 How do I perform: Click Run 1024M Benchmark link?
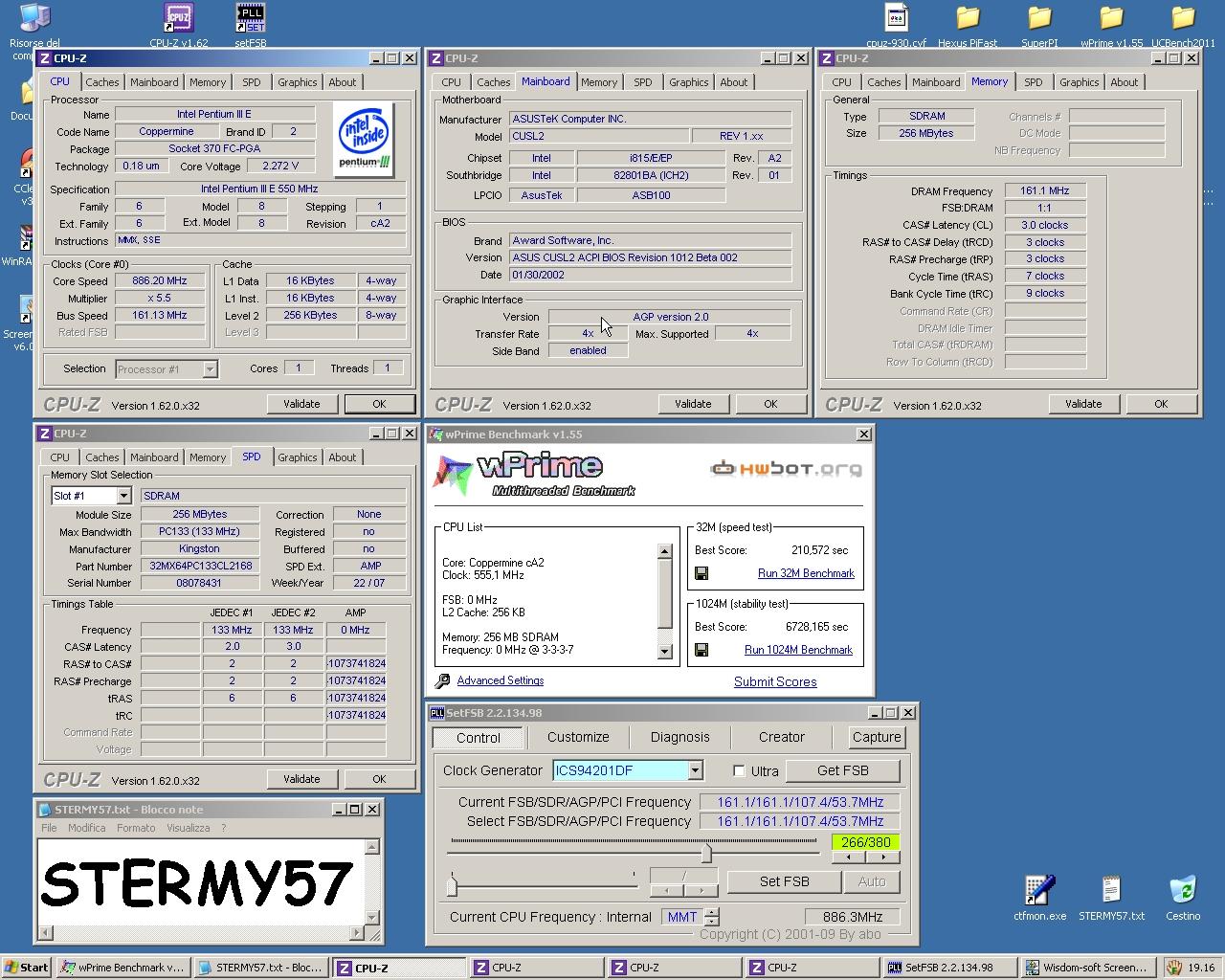(798, 650)
